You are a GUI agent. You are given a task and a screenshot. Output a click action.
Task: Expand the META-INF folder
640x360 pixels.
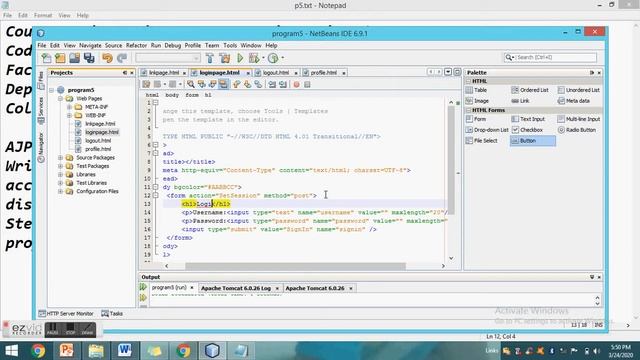[69, 107]
